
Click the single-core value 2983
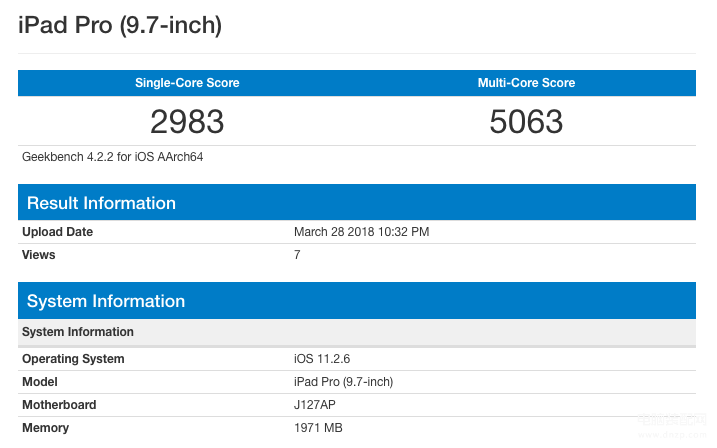tap(187, 122)
